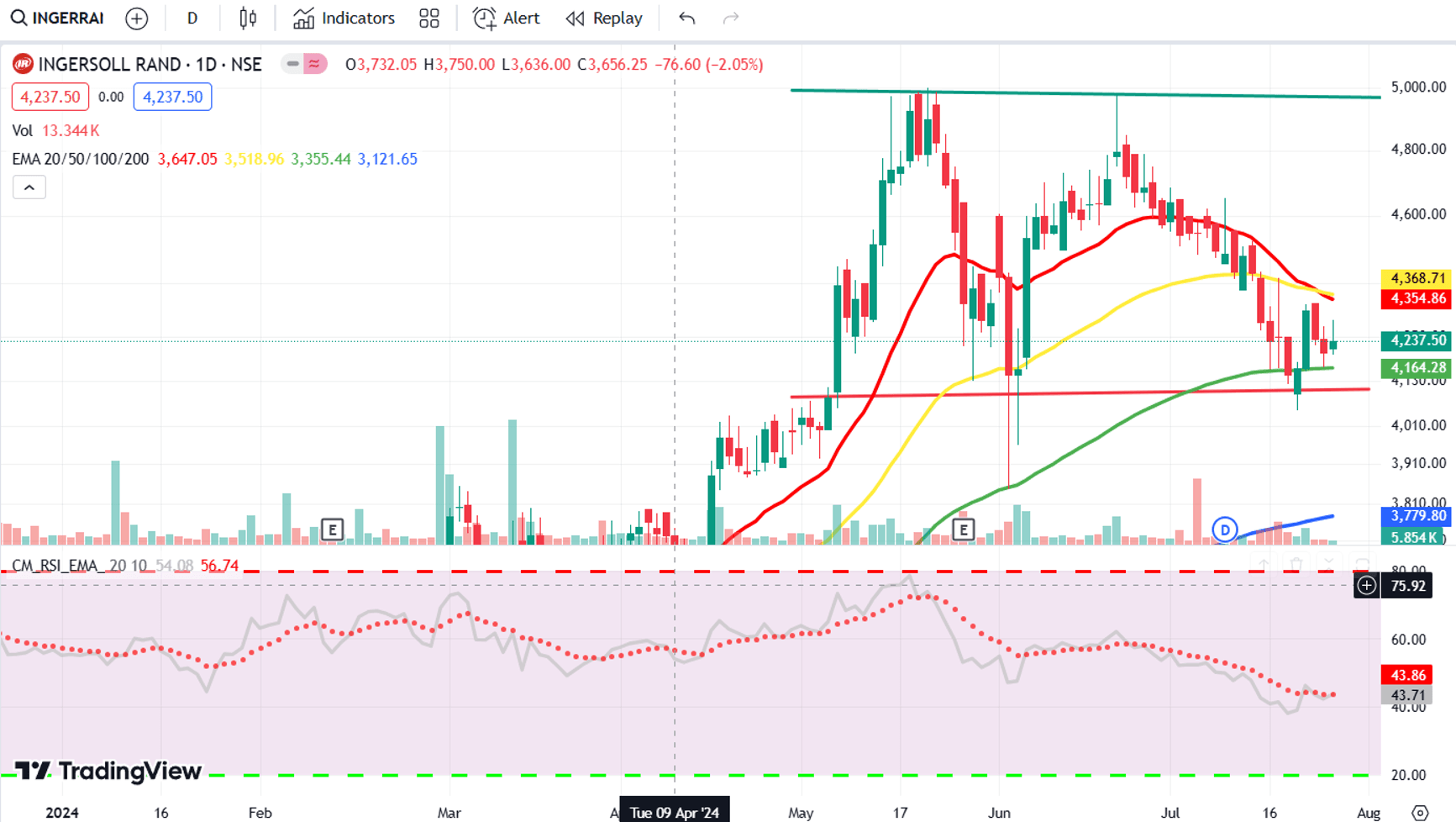Screen dimensions: 1456x822
Task: Click the yellow EMA value 3,518.96
Action: 254,159
